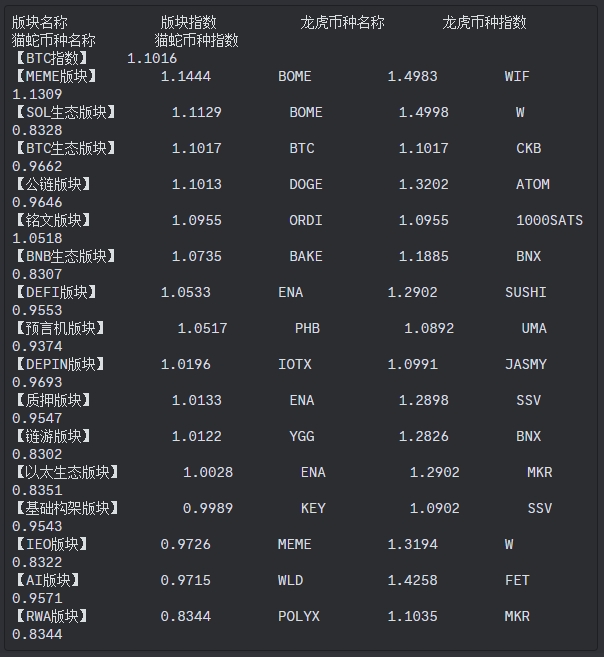The height and width of the screenshot is (657, 604).
Task: Click the 【MEME版块】 sector name
Action: [x=55, y=76]
